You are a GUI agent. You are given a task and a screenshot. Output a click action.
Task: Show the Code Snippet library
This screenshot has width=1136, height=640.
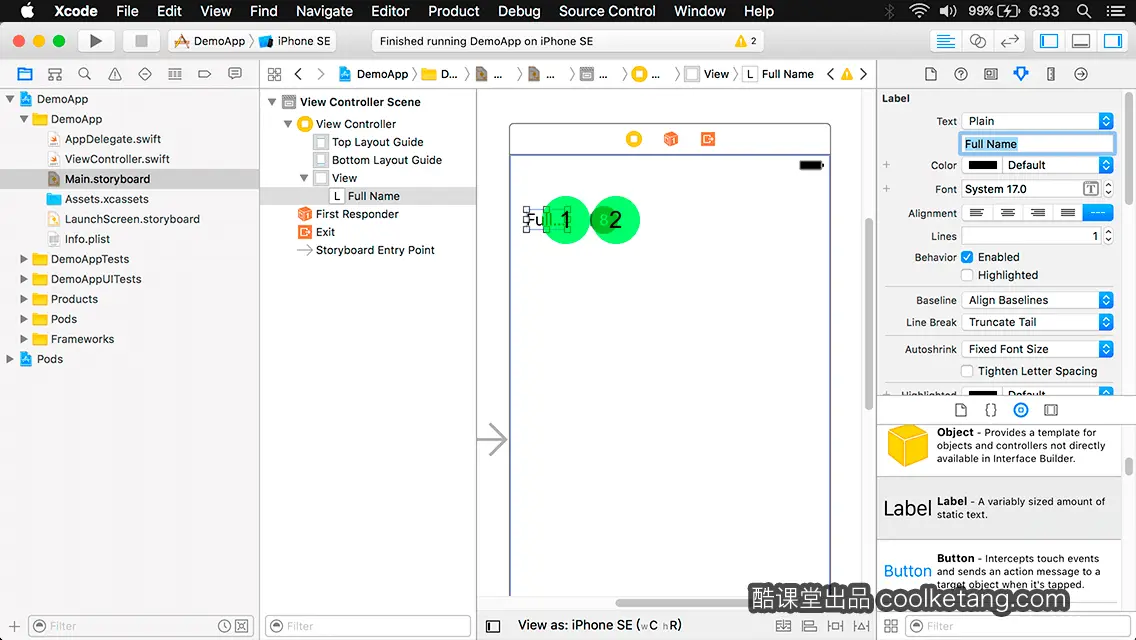tap(990, 410)
